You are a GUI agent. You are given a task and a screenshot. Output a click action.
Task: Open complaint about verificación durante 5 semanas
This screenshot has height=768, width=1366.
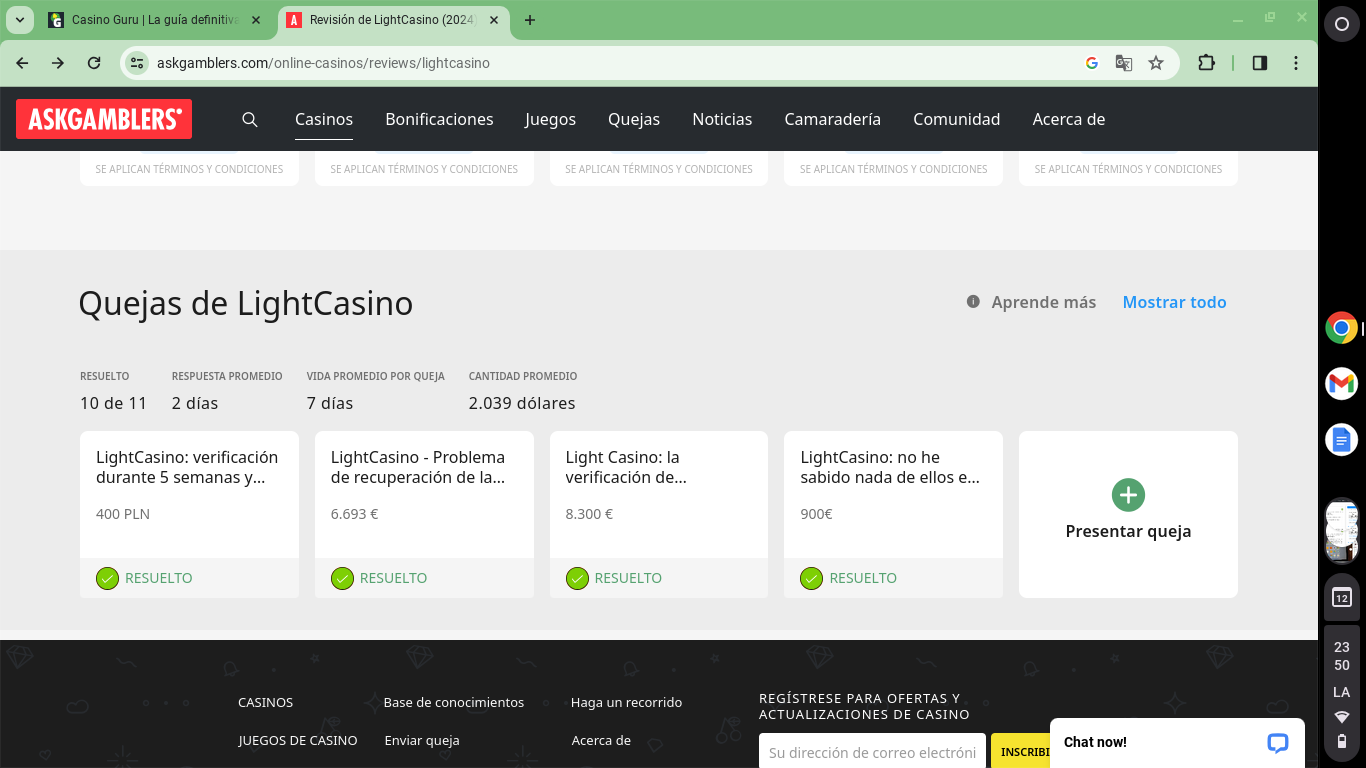coord(187,467)
